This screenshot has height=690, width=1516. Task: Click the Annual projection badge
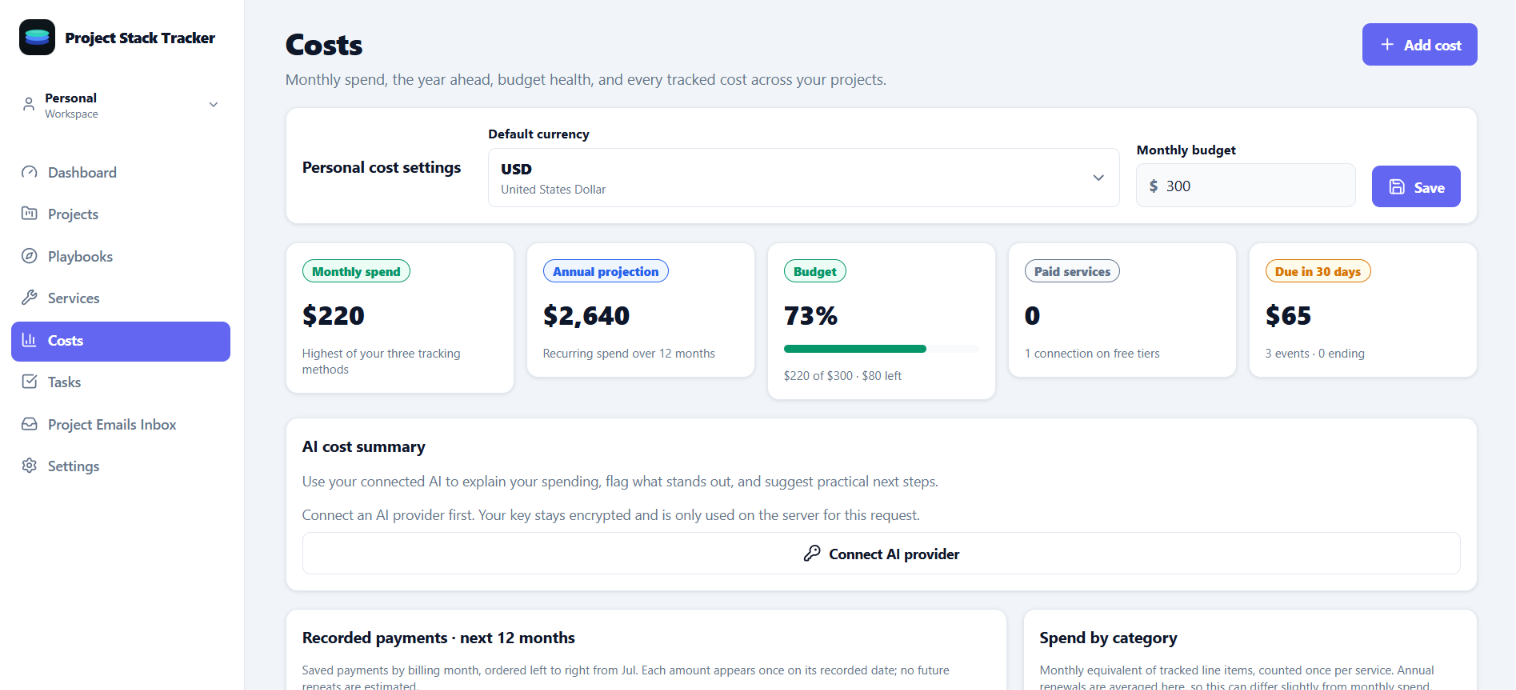pyautogui.click(x=605, y=271)
